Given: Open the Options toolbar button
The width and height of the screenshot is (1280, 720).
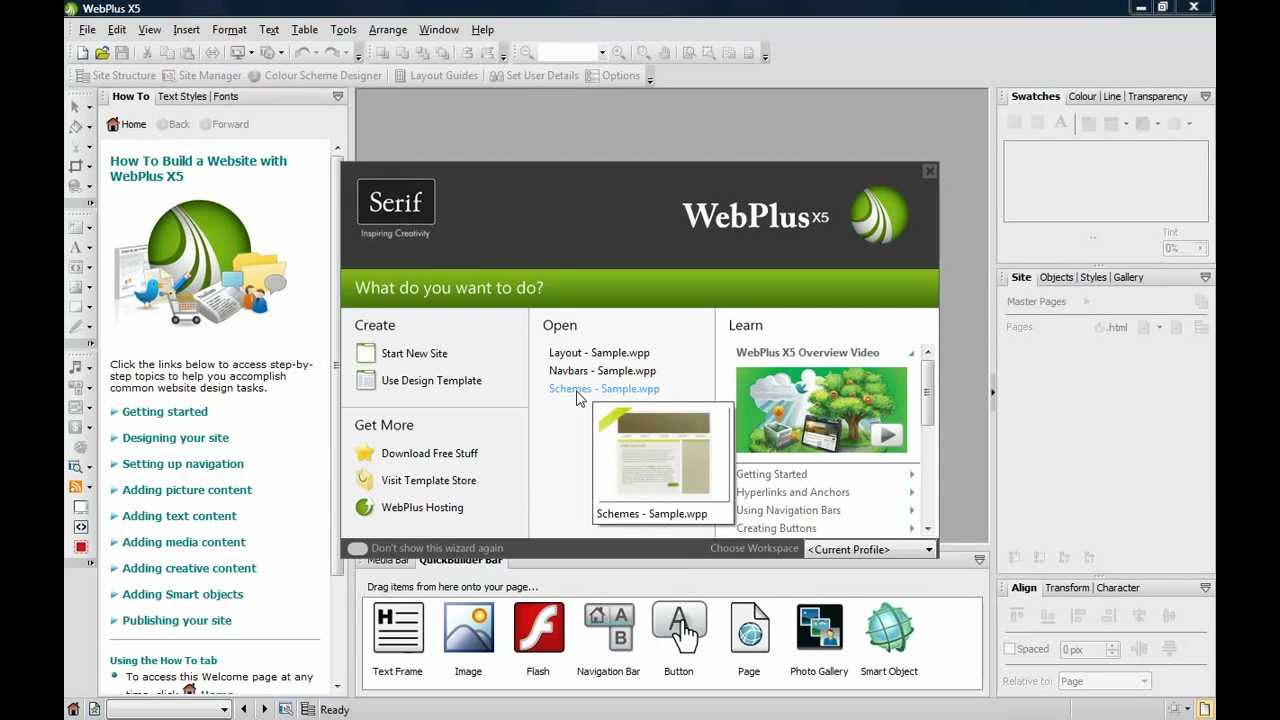Looking at the screenshot, I should coord(613,76).
